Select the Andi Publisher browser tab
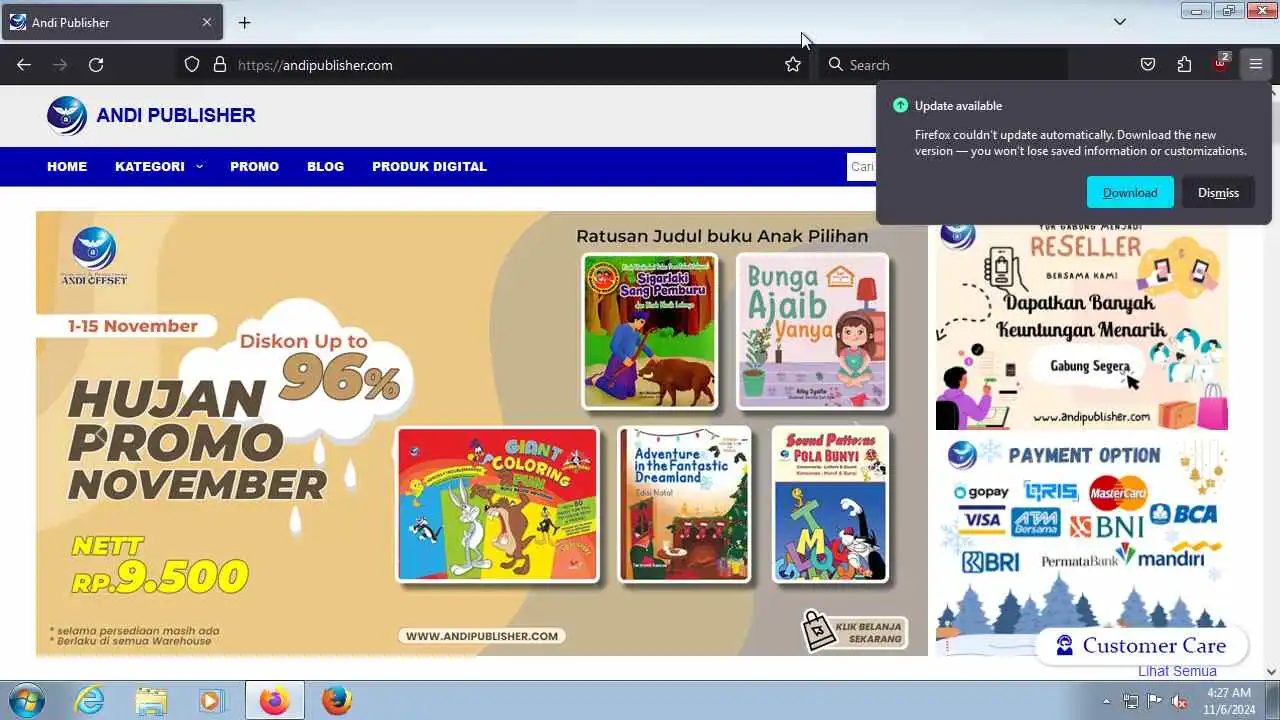 point(112,22)
